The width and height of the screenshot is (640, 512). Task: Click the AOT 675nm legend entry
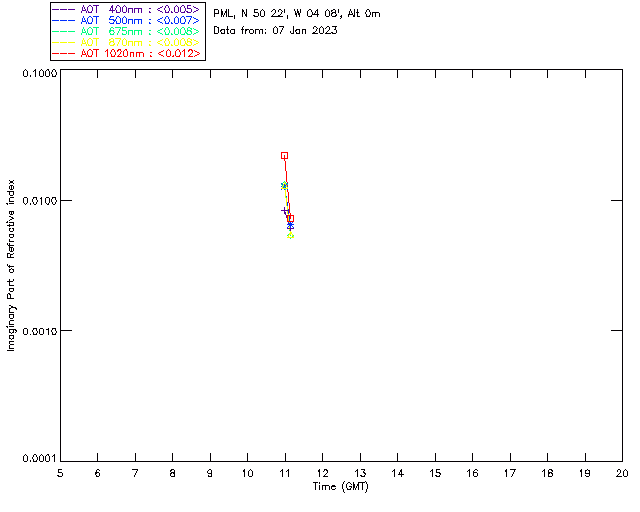[x=126, y=31]
